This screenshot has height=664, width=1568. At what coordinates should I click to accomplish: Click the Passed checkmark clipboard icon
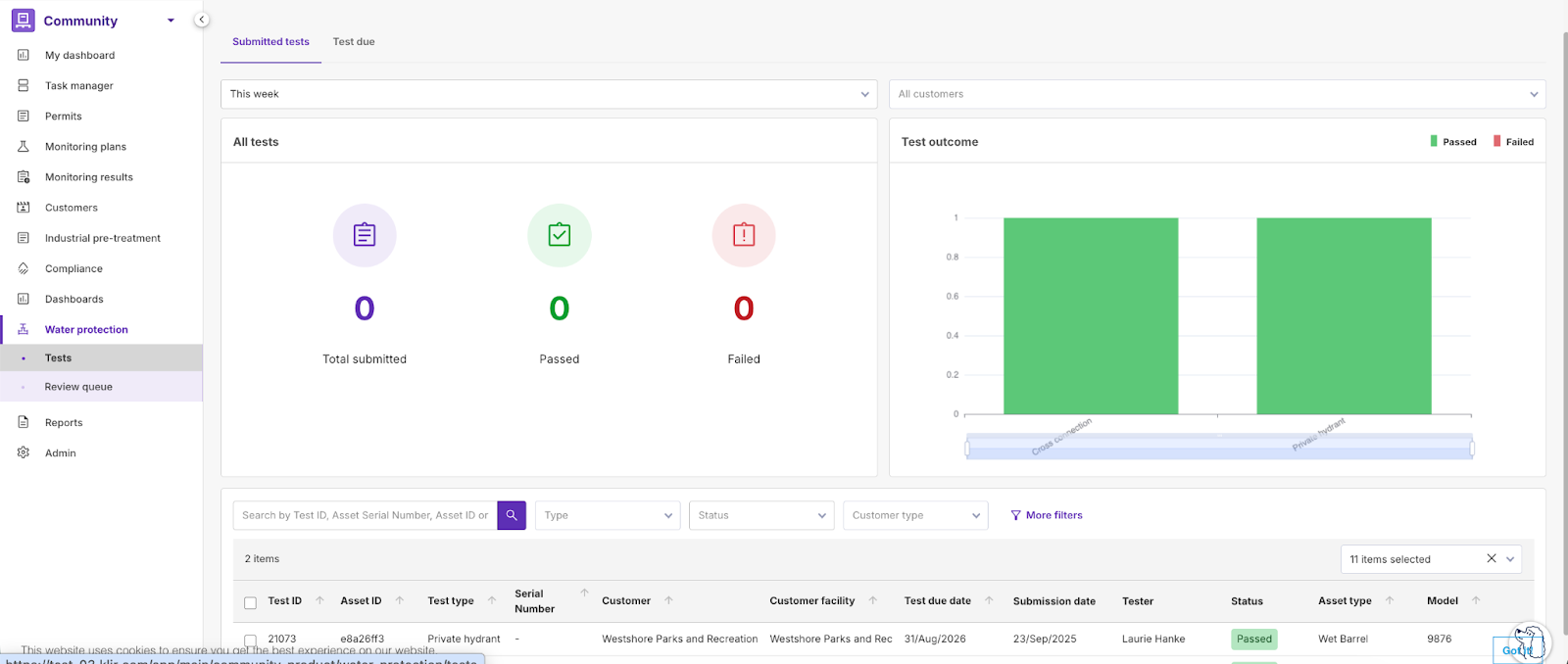click(x=560, y=235)
